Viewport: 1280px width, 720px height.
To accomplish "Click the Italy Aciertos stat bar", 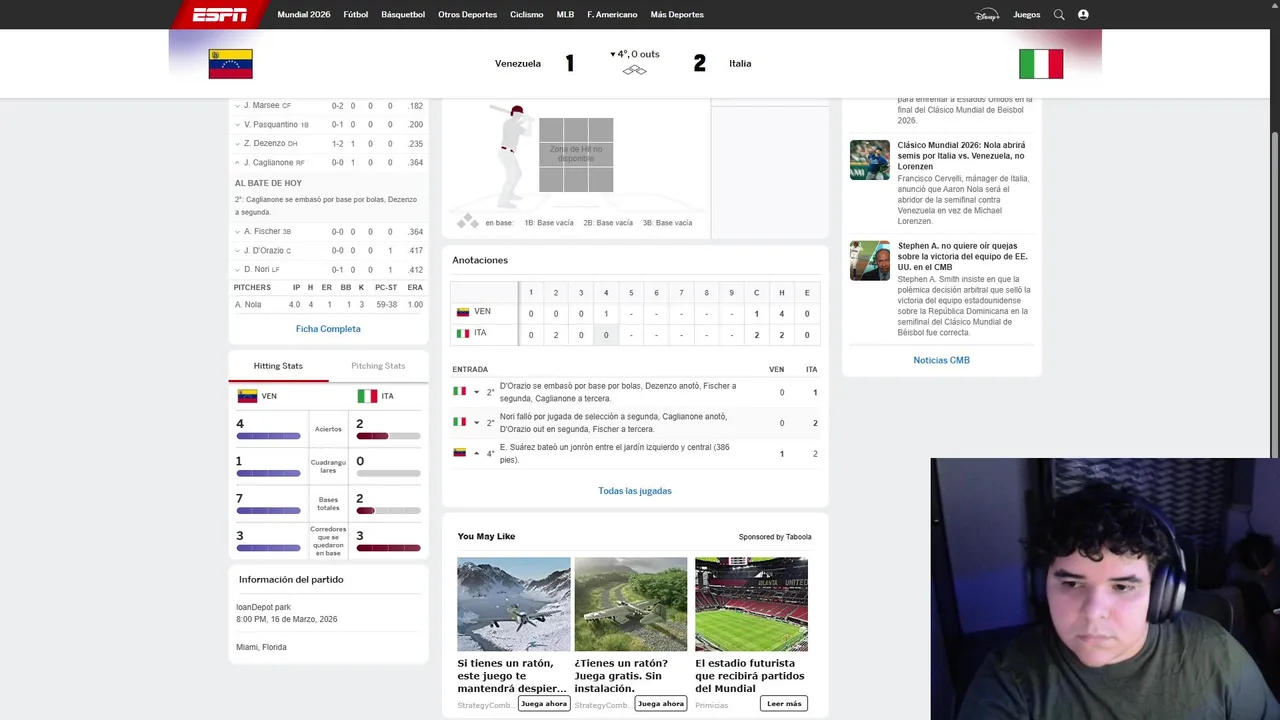I will pos(388,436).
